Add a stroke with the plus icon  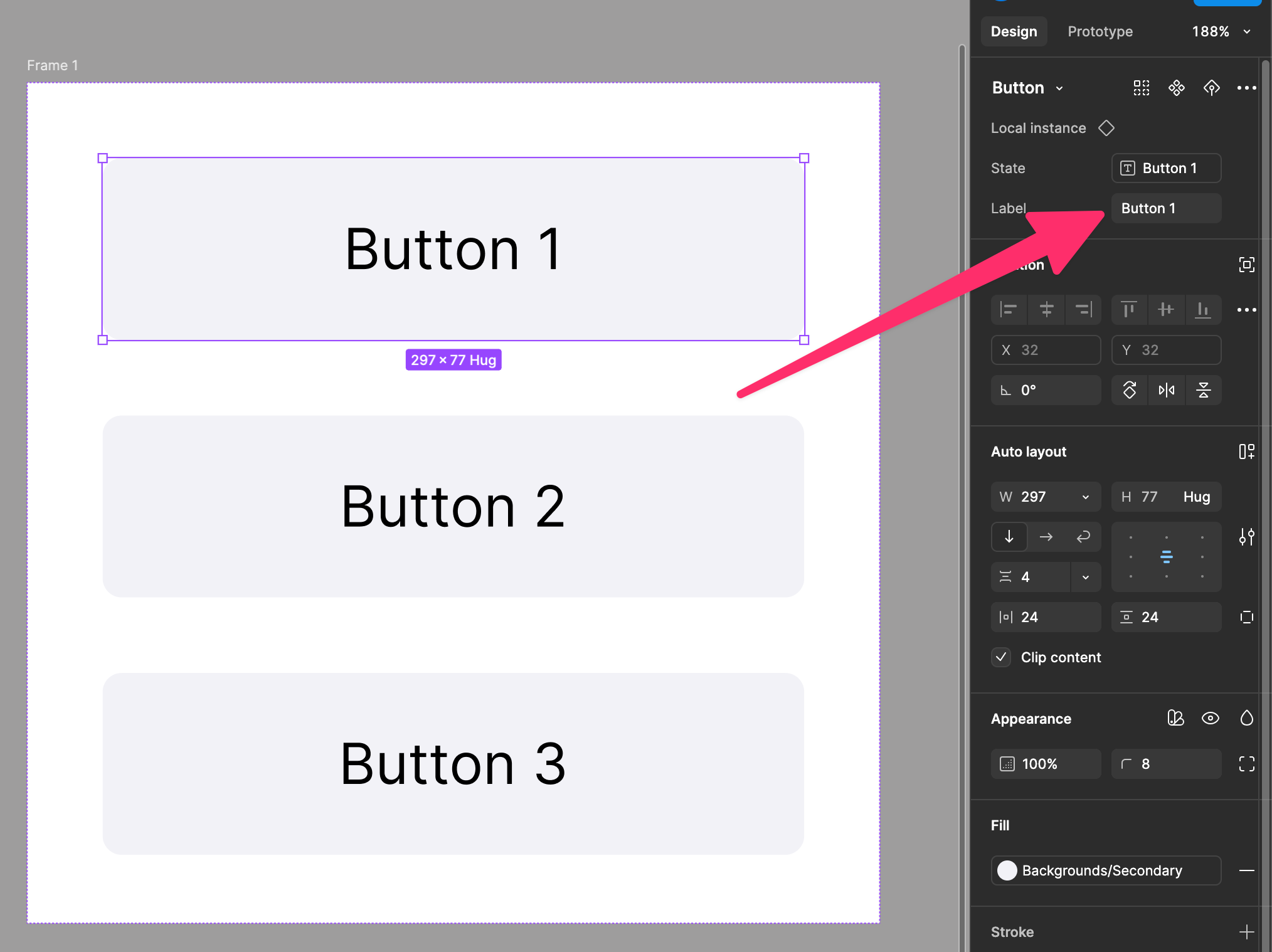tap(1246, 932)
